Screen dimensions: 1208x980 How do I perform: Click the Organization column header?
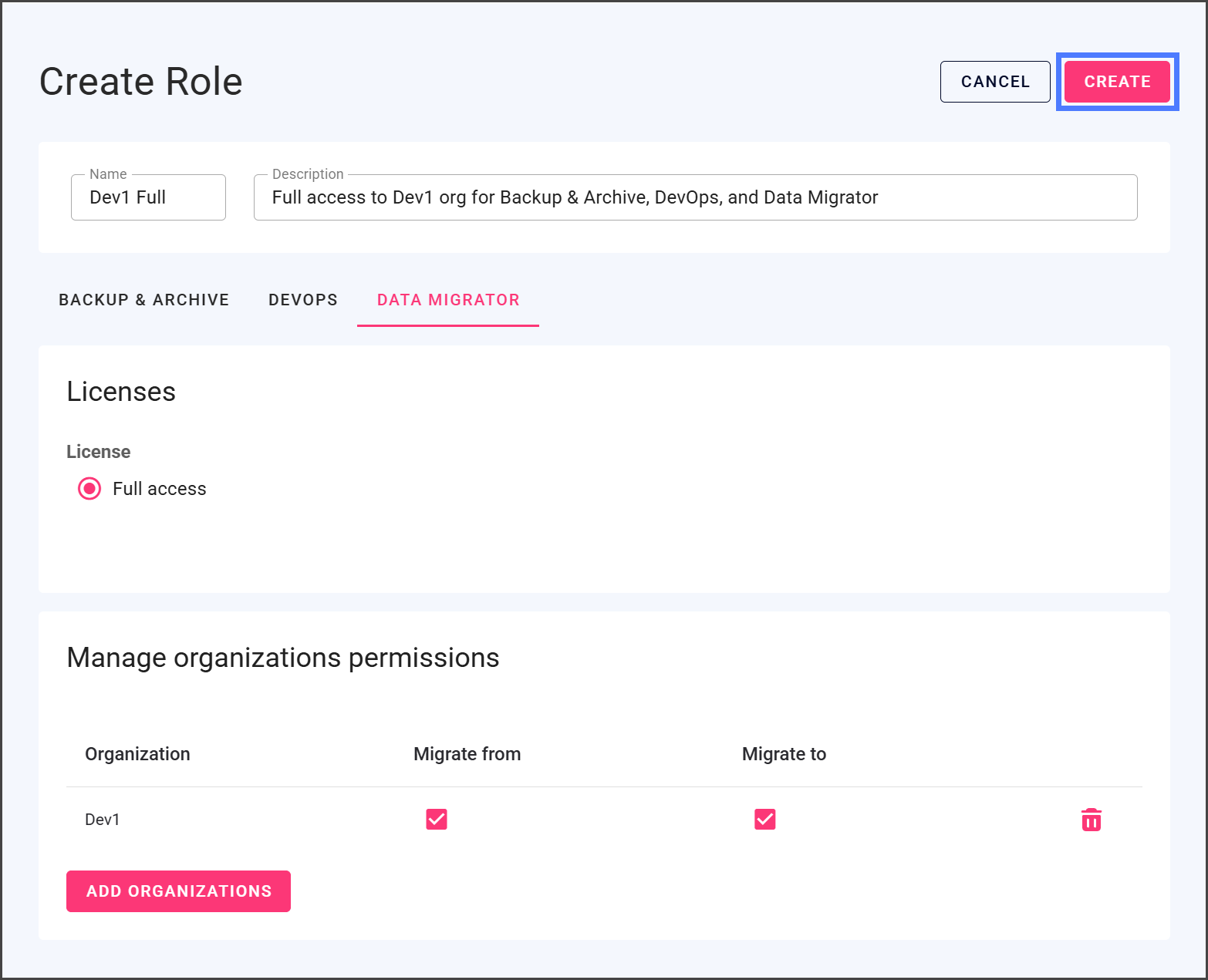[137, 754]
